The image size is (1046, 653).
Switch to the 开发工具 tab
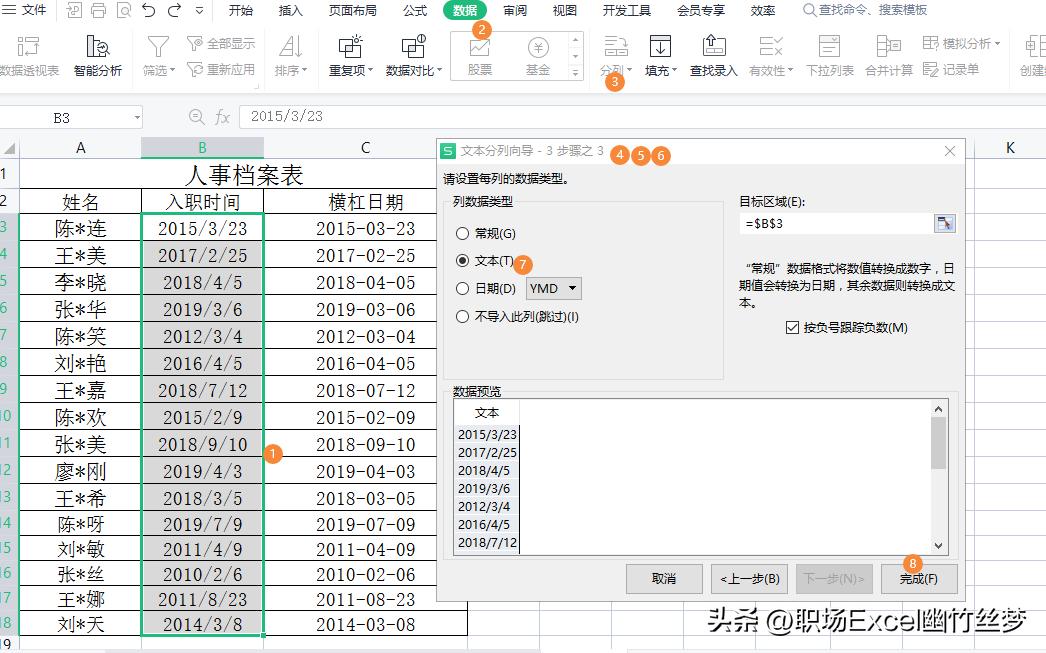tap(627, 11)
